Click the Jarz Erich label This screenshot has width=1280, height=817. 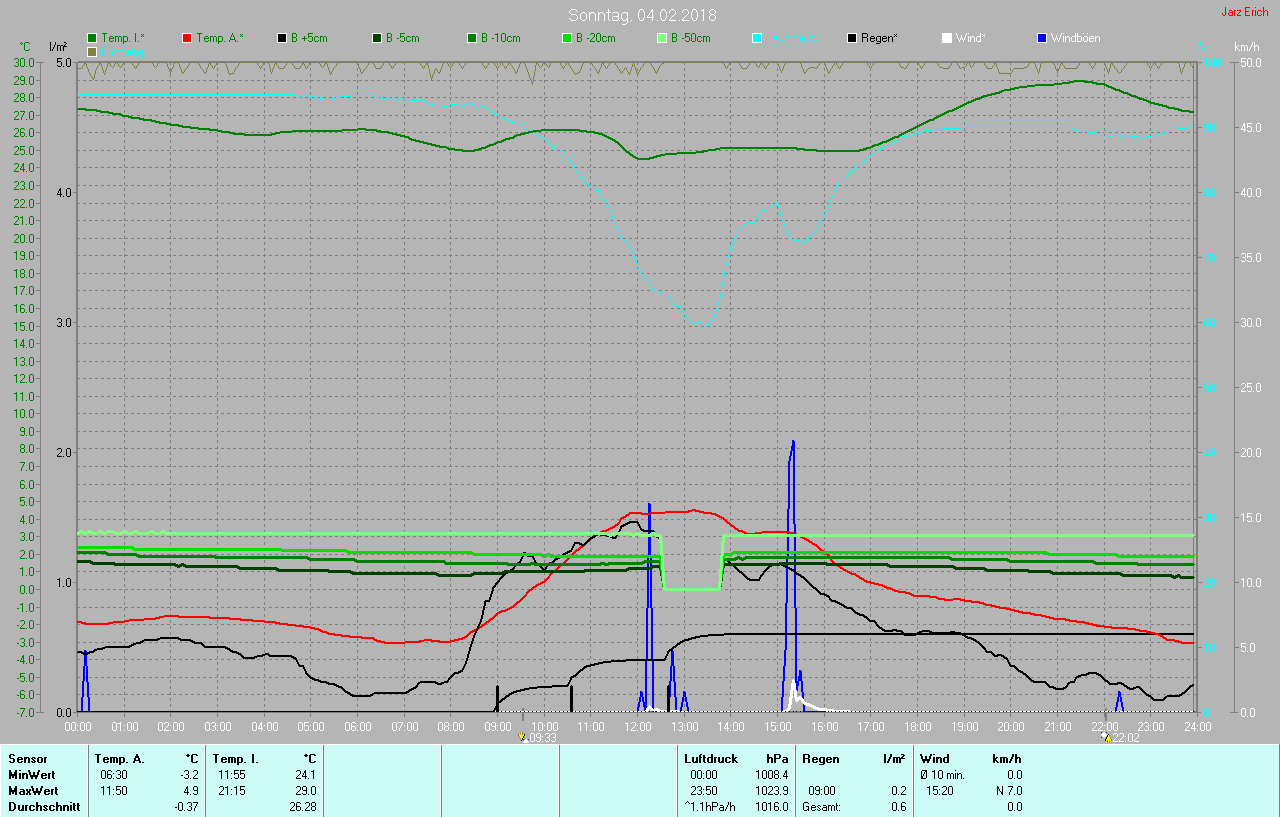pyautogui.click(x=1244, y=13)
